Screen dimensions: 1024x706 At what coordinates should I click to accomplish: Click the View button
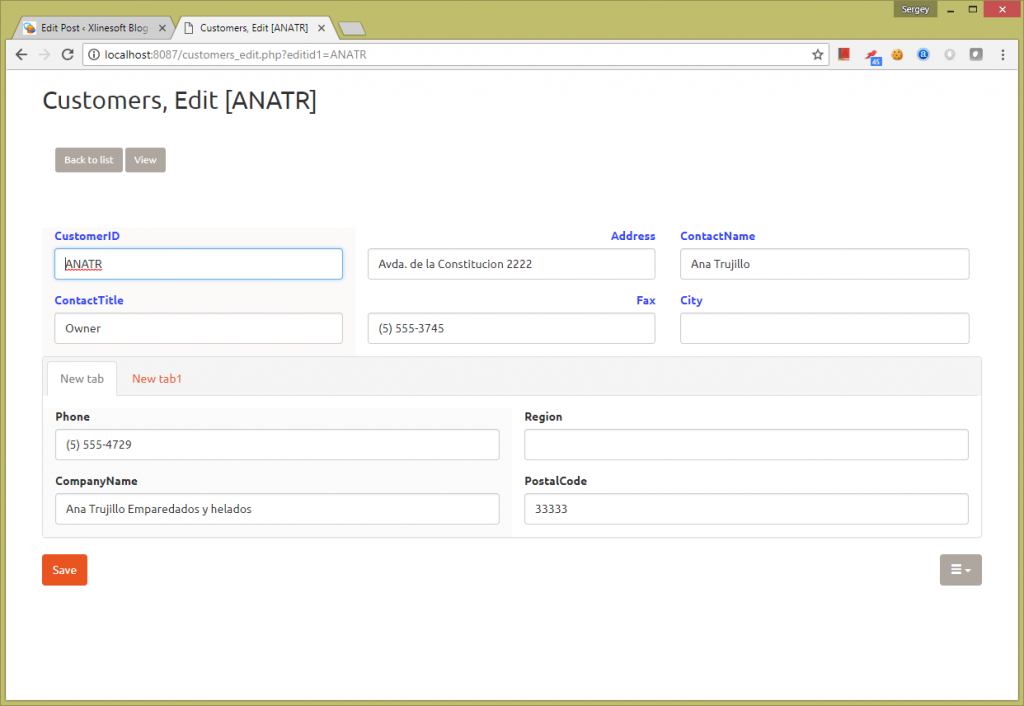click(145, 159)
